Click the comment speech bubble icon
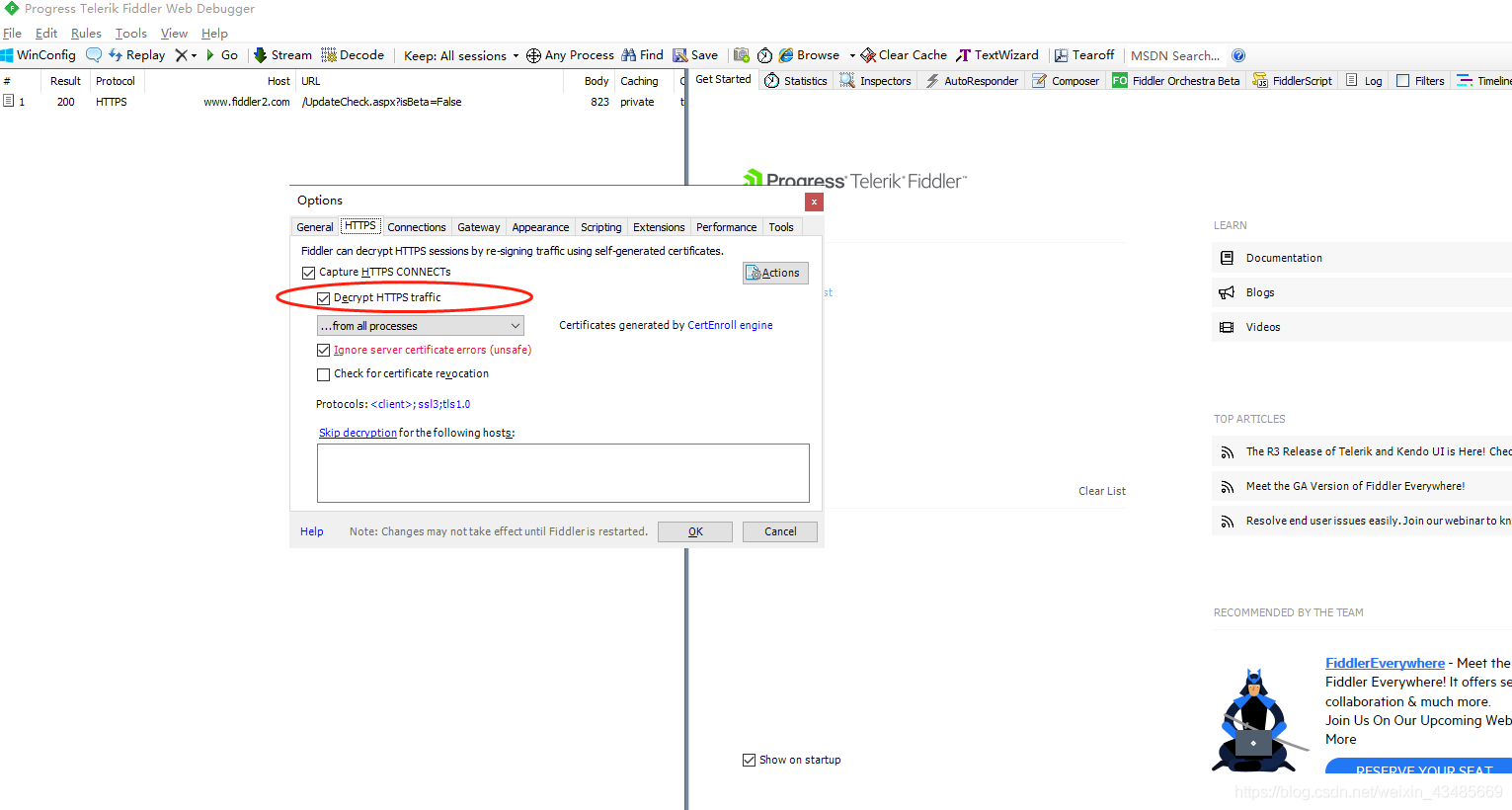 [94, 55]
